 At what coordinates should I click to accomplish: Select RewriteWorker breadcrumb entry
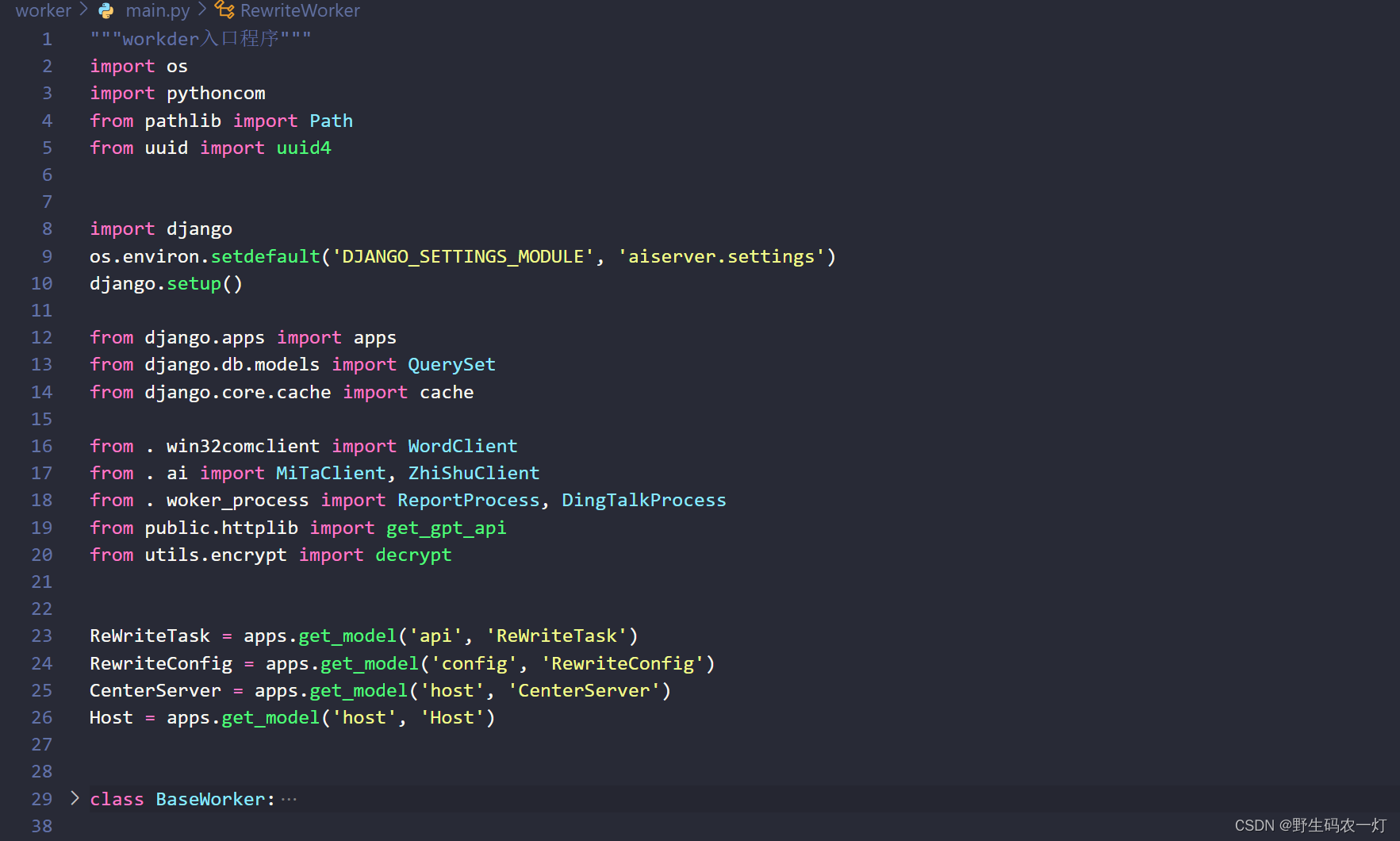tap(300, 10)
